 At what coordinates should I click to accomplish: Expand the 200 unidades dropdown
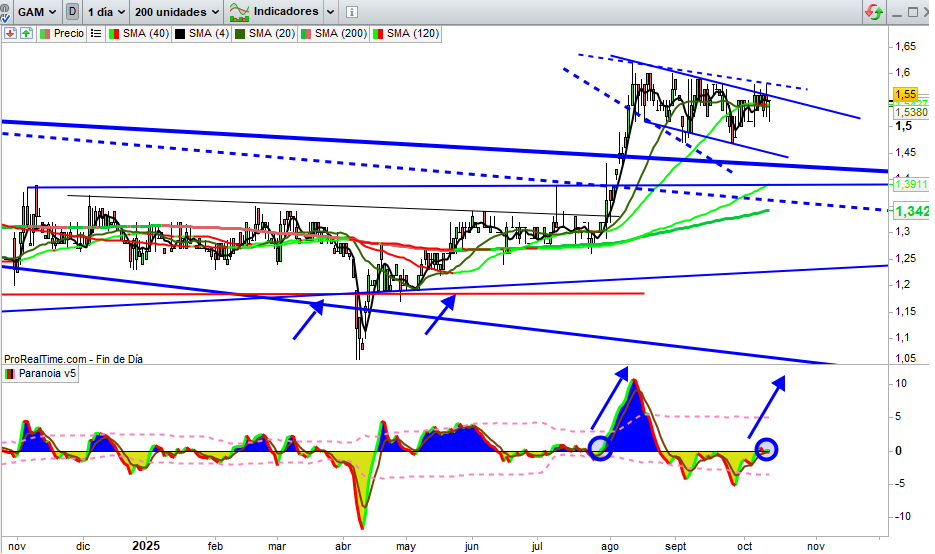(176, 12)
